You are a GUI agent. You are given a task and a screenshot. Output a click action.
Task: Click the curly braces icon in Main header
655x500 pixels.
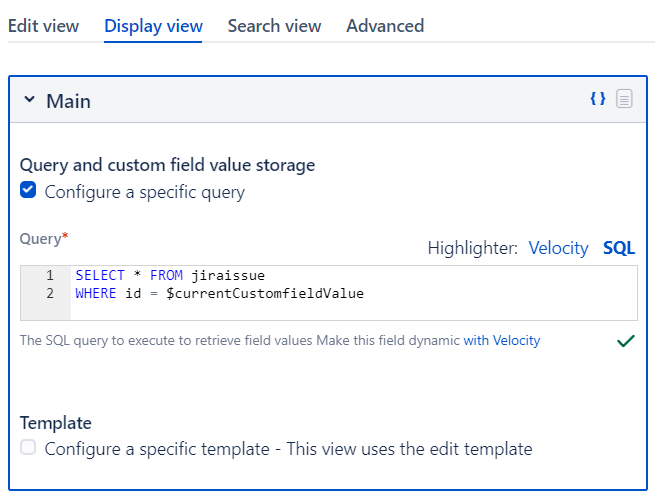tap(598, 99)
